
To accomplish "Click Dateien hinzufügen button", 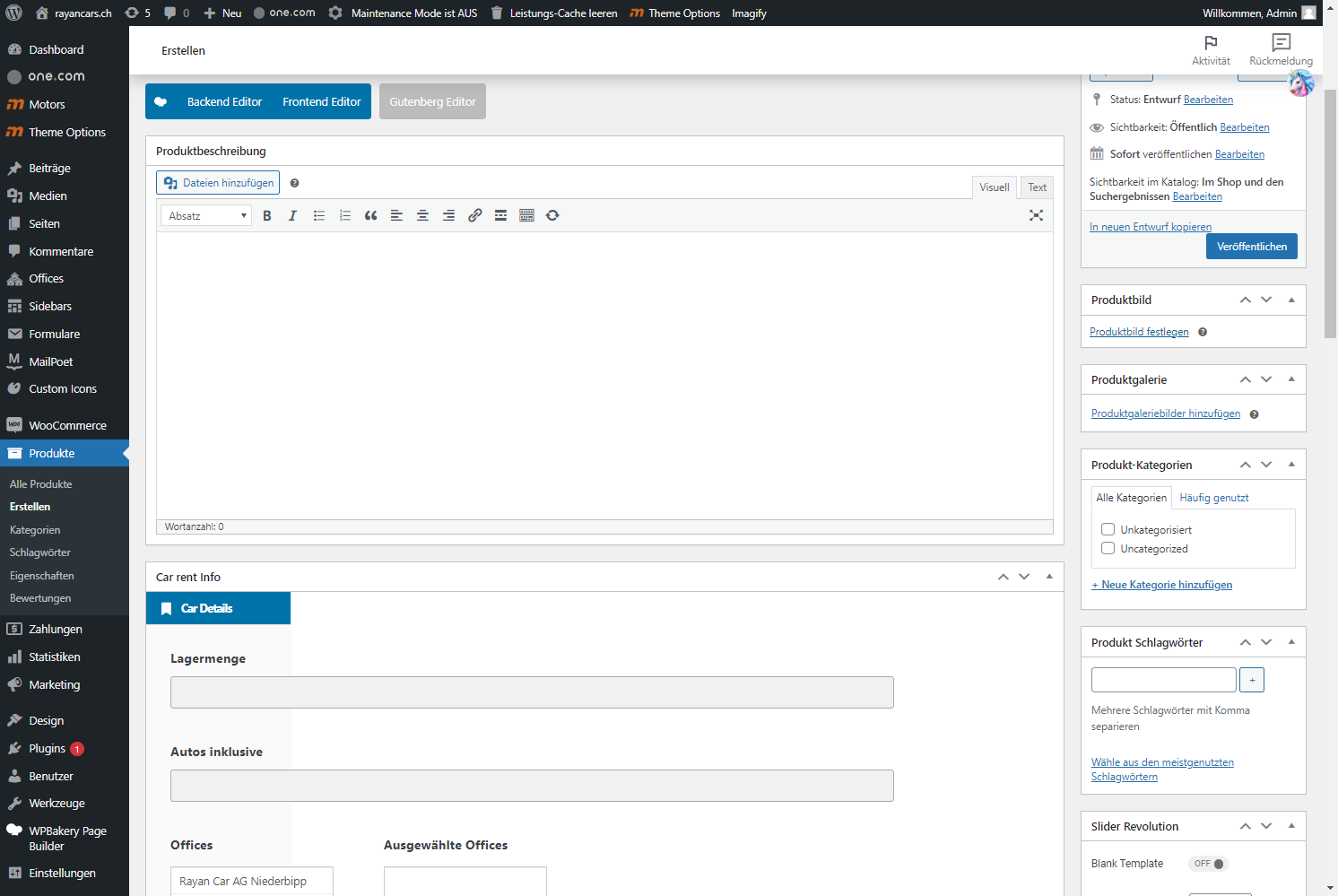I will [218, 183].
